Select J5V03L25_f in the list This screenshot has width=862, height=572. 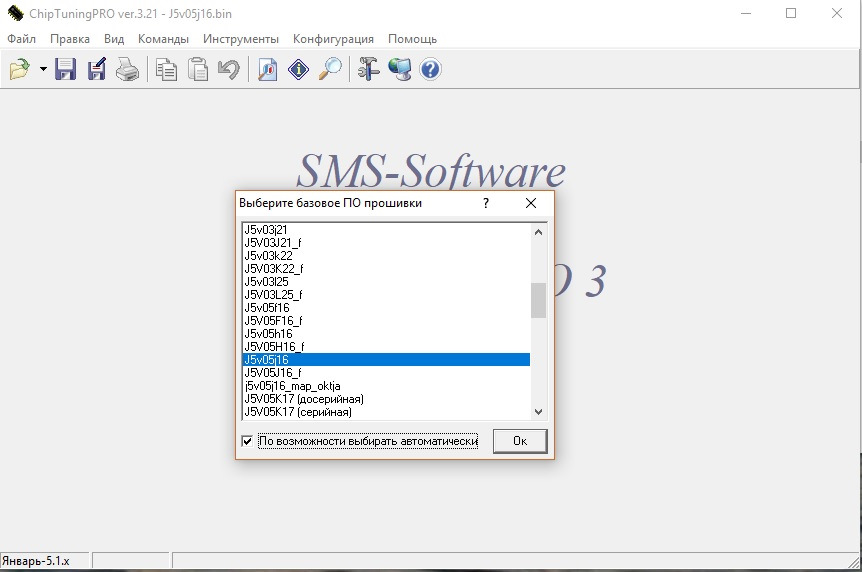[386, 295]
